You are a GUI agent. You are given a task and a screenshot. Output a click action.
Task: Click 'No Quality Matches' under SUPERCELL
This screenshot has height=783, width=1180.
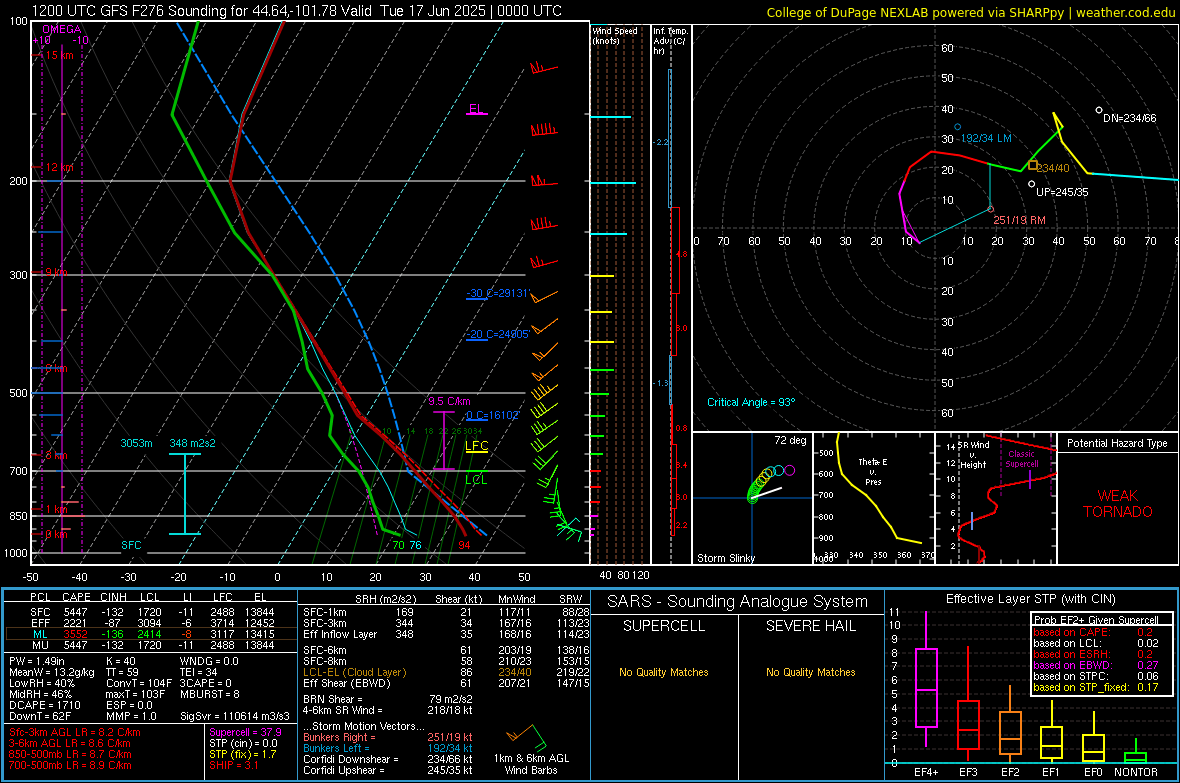(x=664, y=672)
